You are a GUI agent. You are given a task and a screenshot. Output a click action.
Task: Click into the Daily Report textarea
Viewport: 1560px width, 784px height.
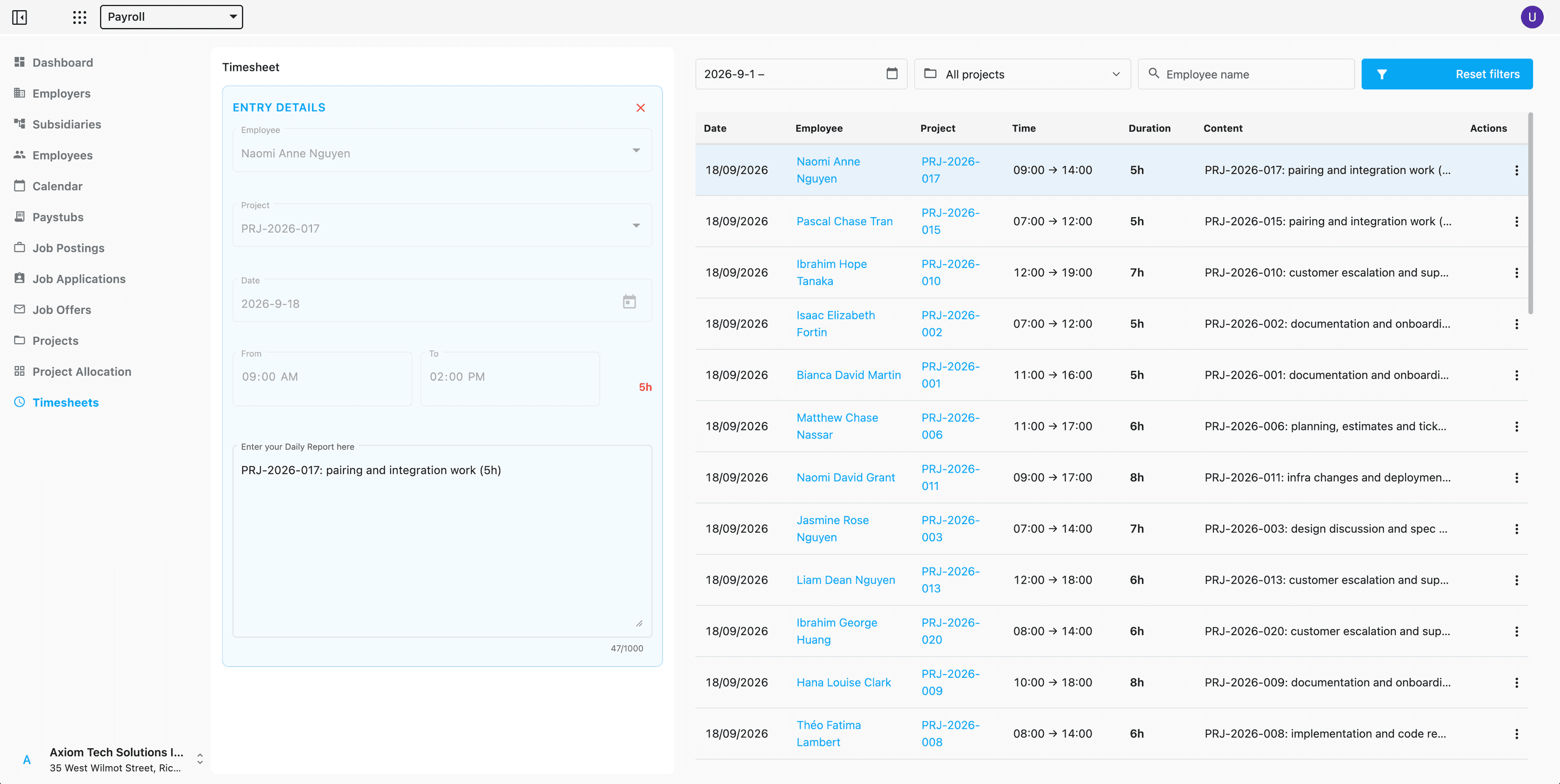point(442,541)
